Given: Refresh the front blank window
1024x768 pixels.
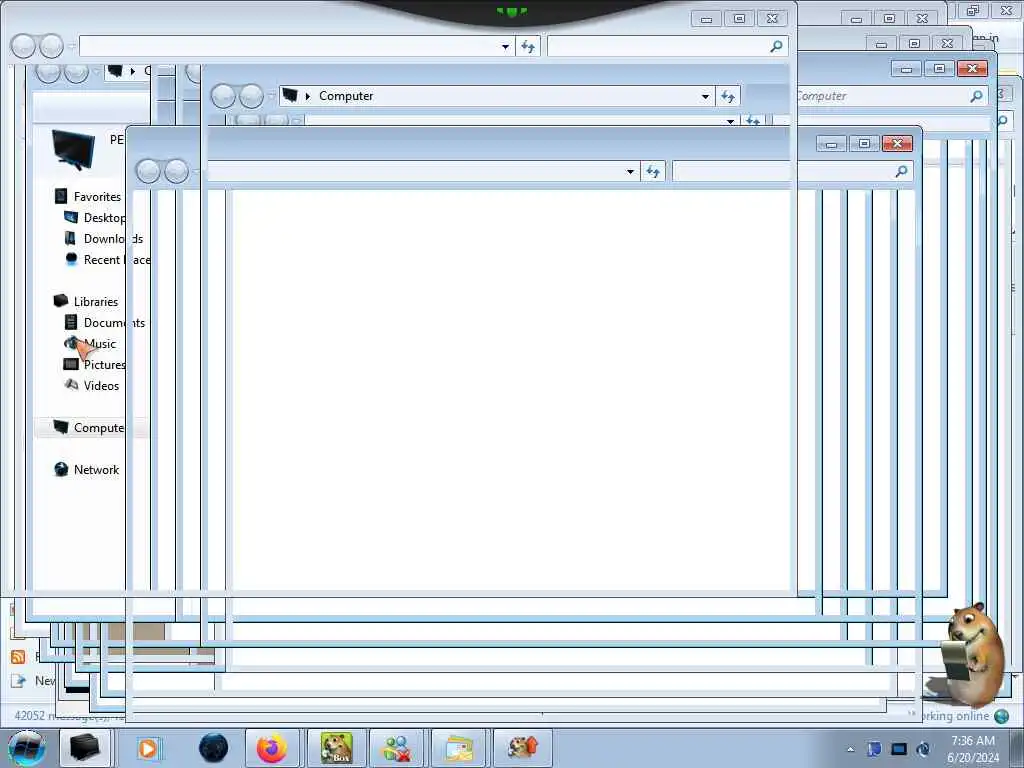Looking at the screenshot, I should click(652, 172).
